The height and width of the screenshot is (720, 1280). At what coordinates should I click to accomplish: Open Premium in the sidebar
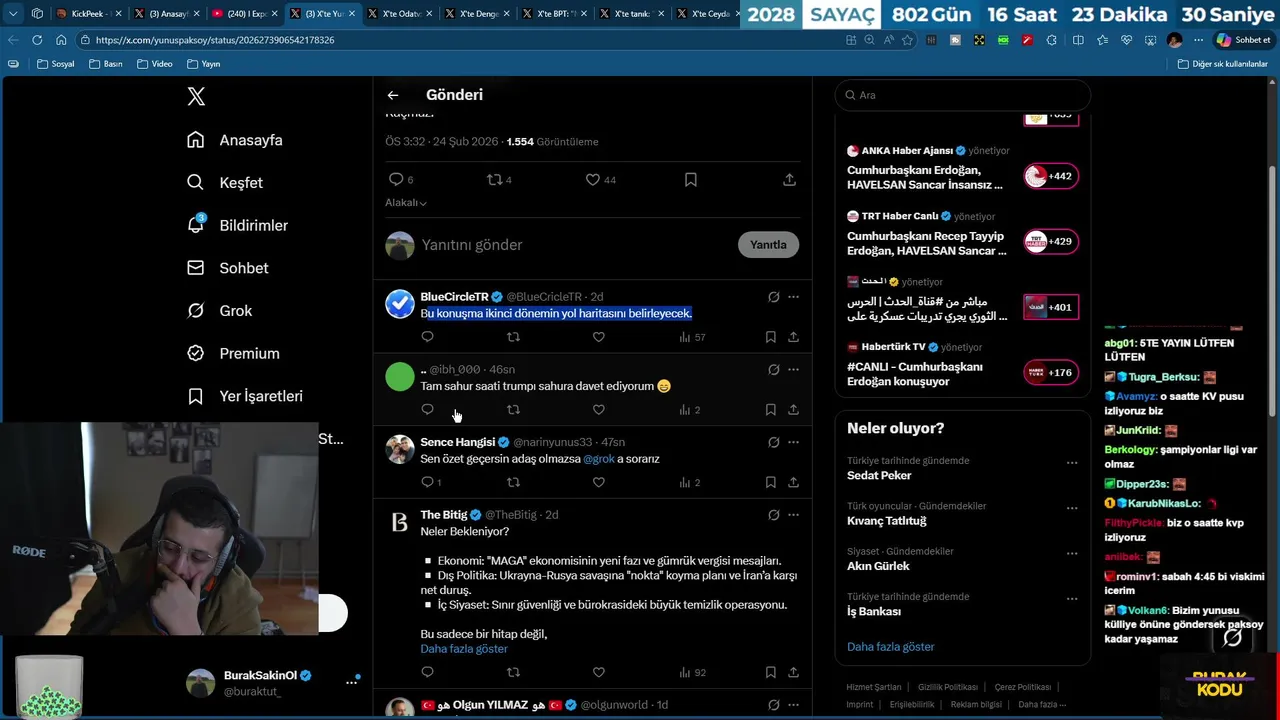[234, 353]
